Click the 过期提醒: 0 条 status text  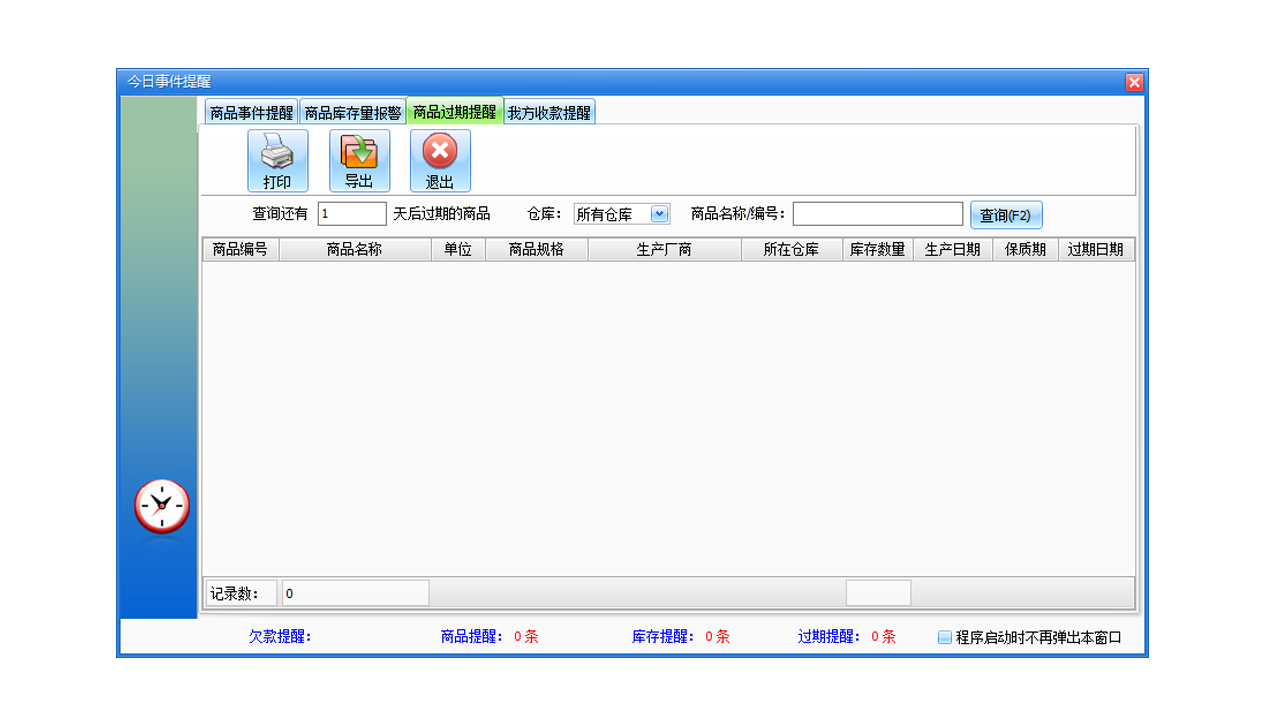(848, 637)
